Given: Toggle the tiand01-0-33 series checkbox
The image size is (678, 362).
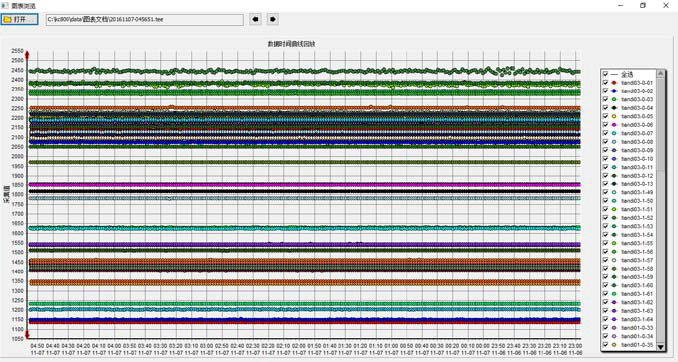Looking at the screenshot, I should [x=605, y=328].
